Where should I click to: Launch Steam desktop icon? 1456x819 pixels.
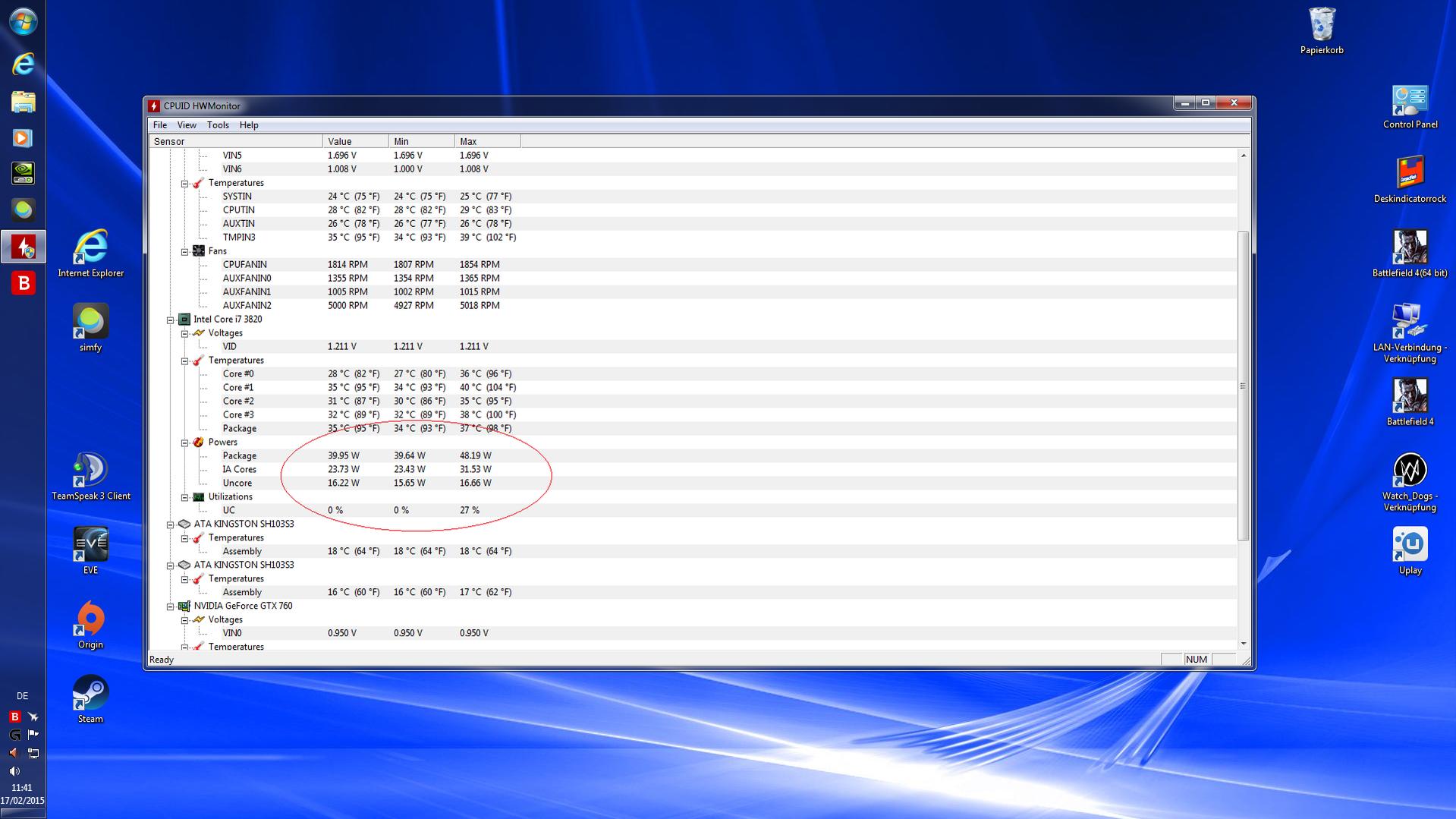90,699
